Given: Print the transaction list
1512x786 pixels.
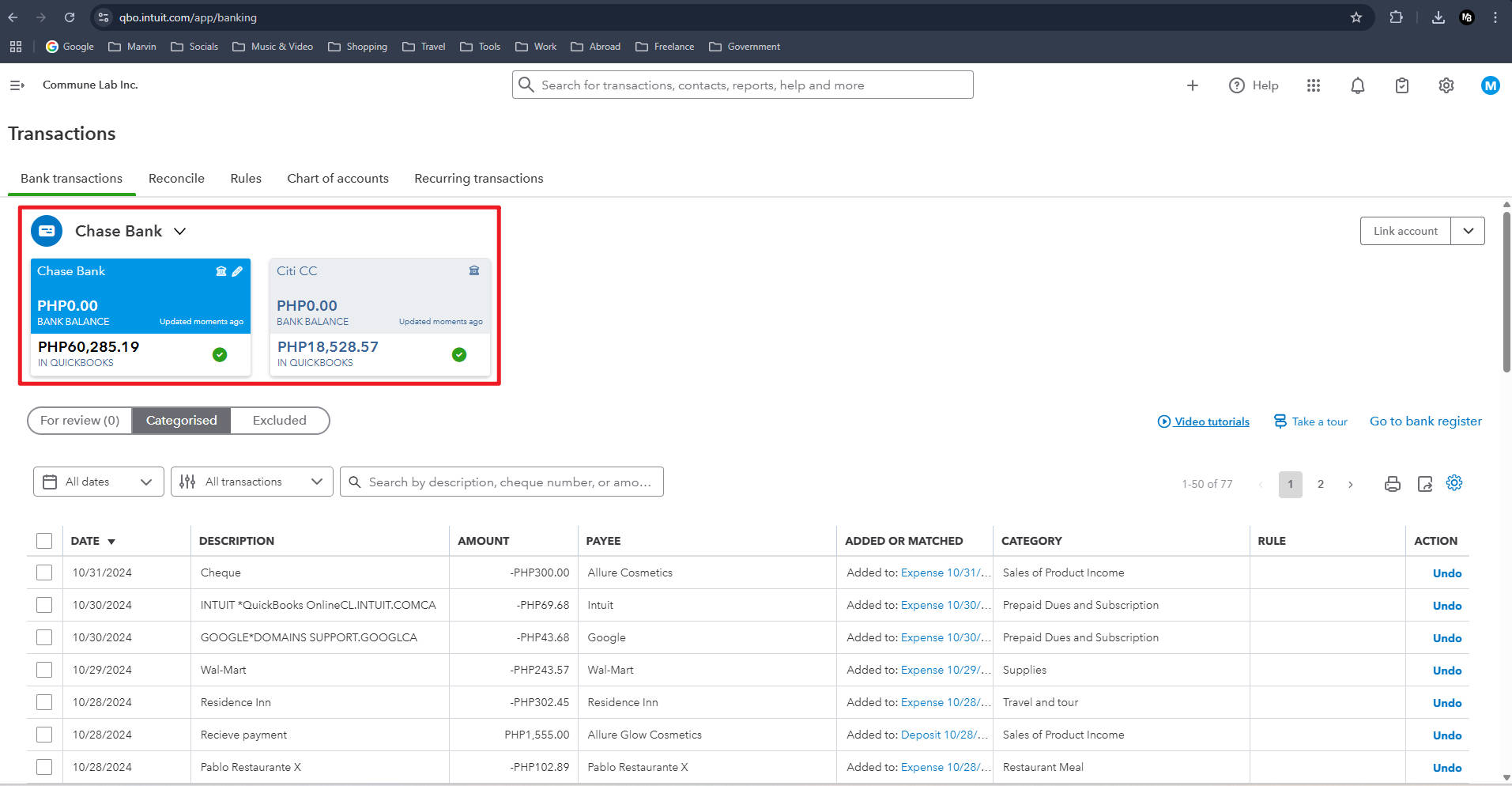Looking at the screenshot, I should coord(1393,484).
